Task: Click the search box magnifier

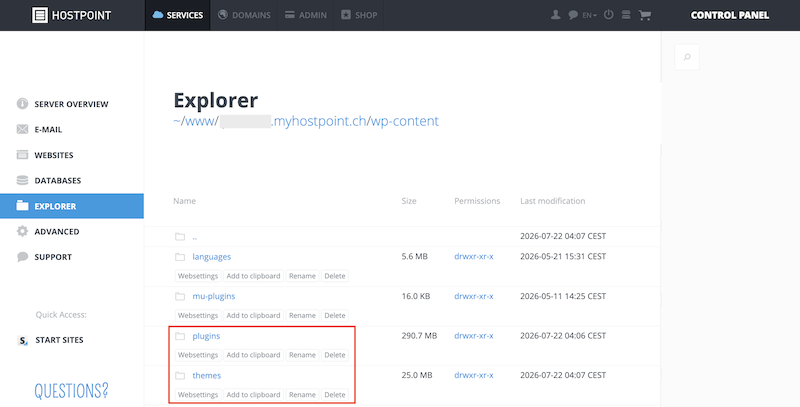Action: (687, 57)
